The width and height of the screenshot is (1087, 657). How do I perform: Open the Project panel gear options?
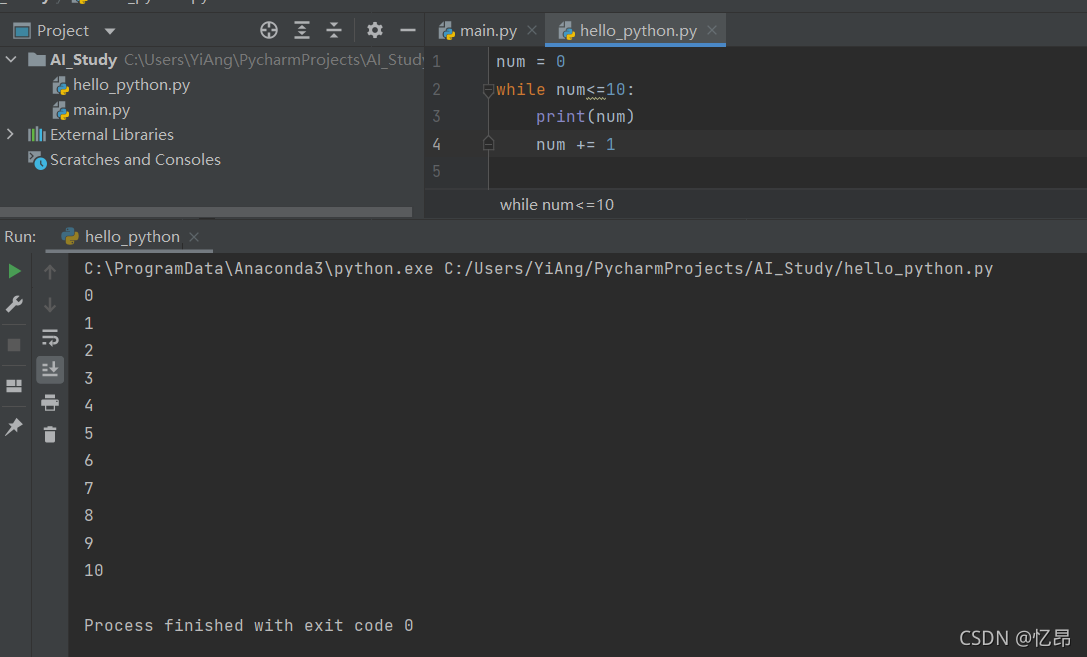[374, 30]
